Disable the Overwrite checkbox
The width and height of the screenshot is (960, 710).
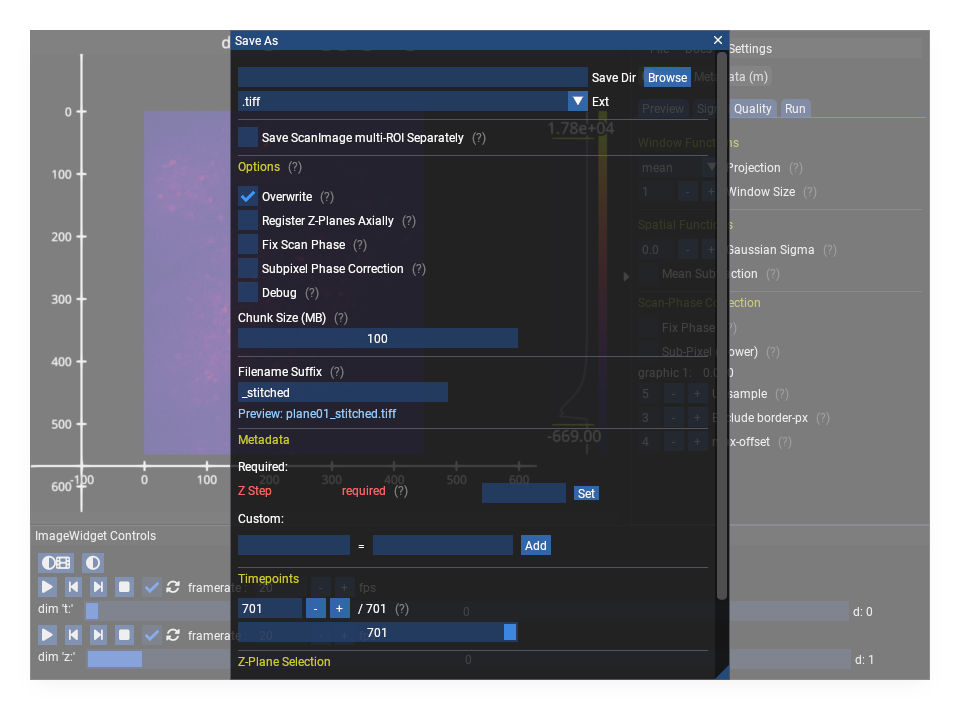(x=248, y=197)
